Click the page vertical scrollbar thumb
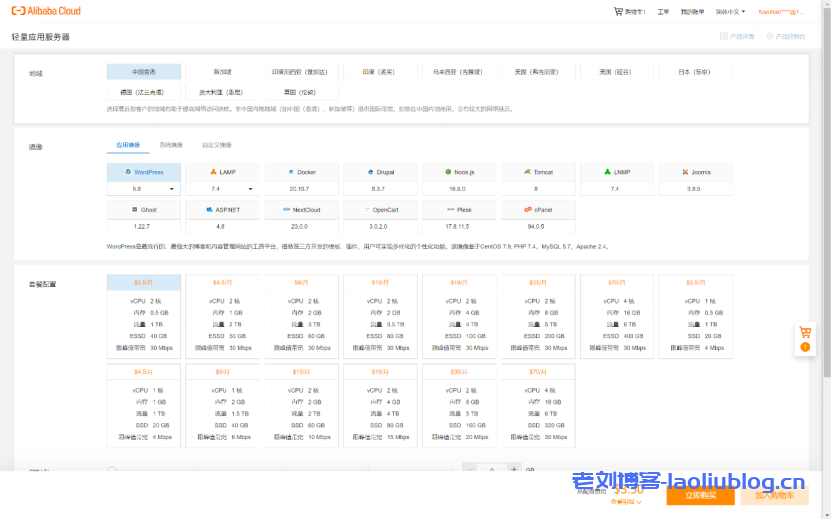Viewport: 831px width, 519px height. 827,193
